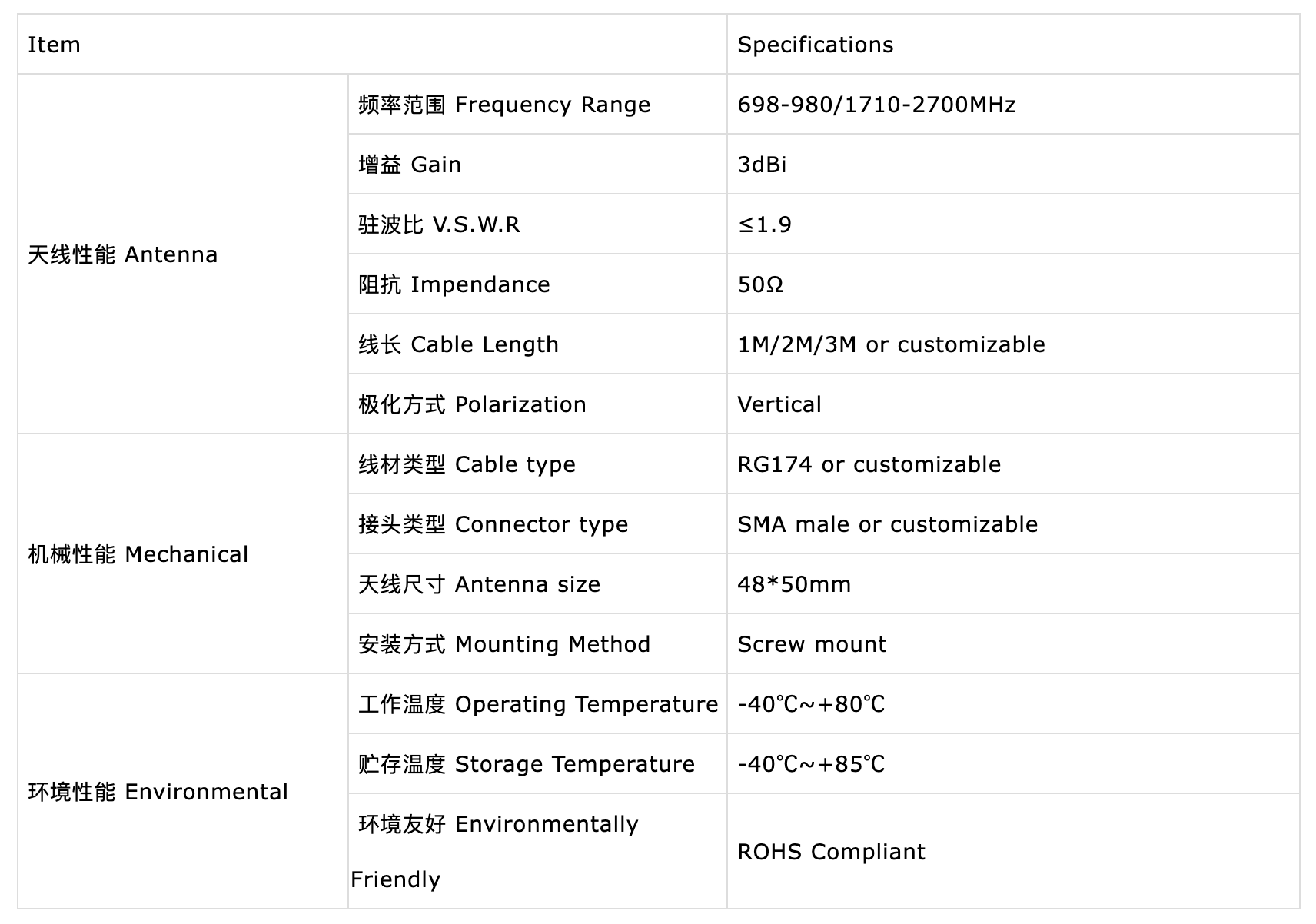
Task: Select the Cable Length row label
Action: [x=458, y=344]
